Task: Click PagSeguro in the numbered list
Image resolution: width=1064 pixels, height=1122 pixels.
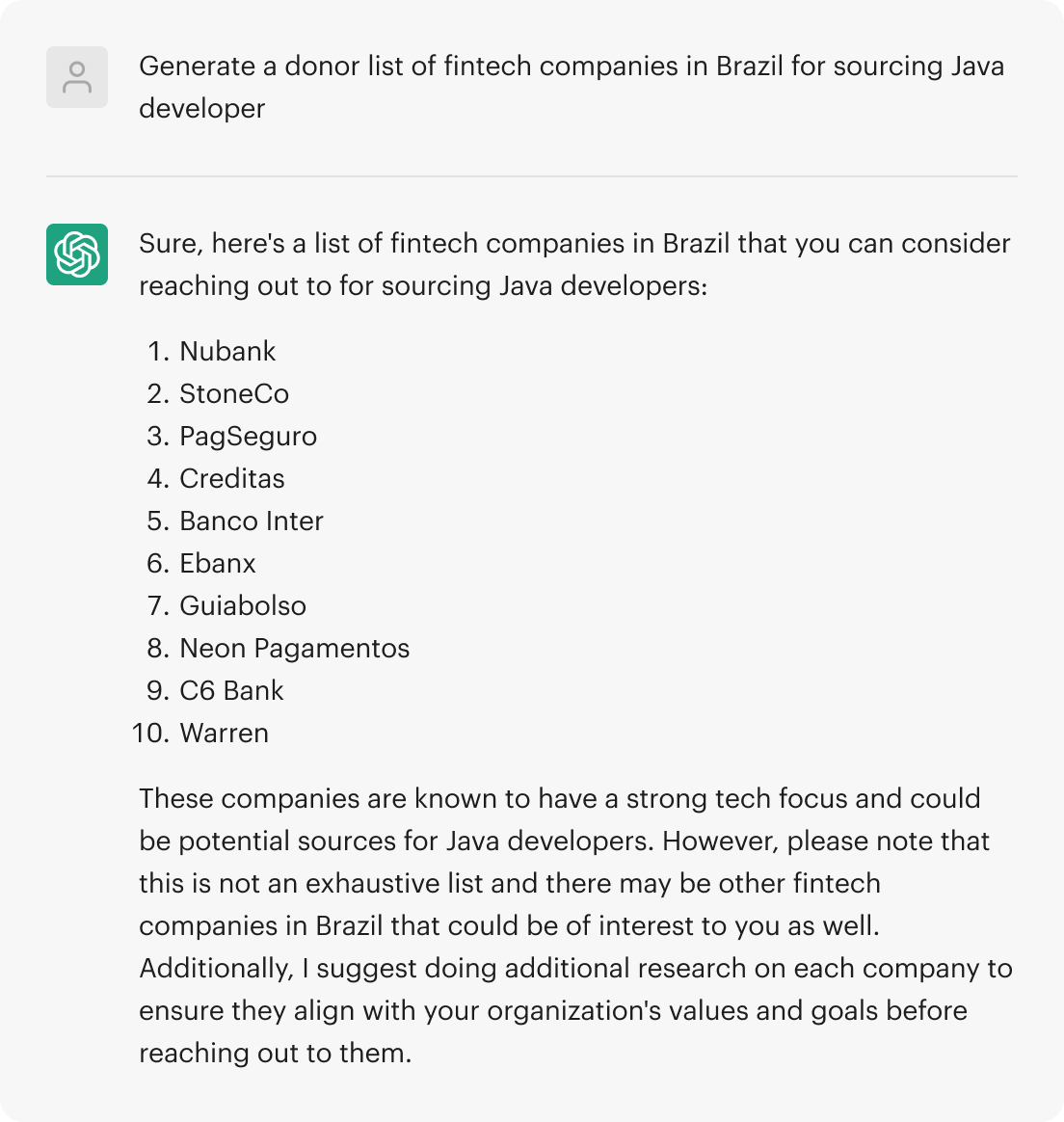Action: click(248, 436)
